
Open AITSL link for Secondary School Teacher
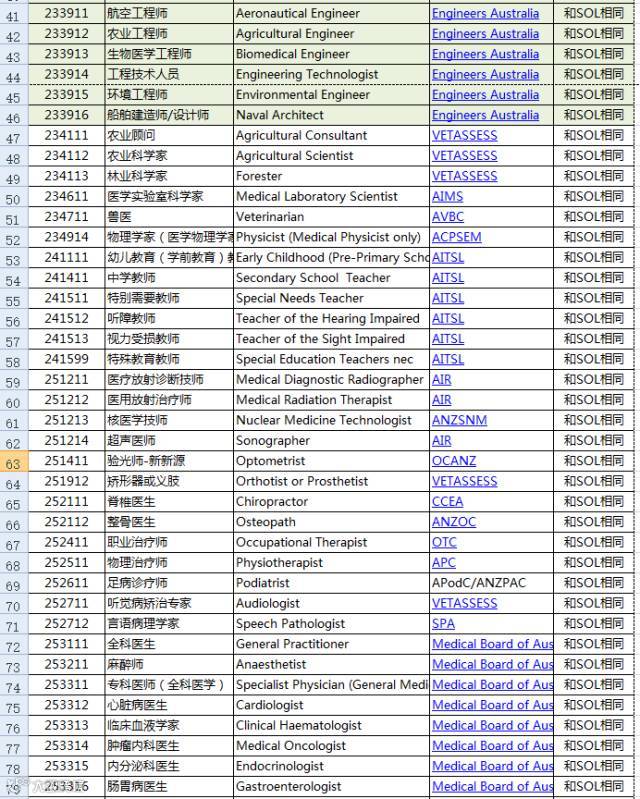coord(447,278)
